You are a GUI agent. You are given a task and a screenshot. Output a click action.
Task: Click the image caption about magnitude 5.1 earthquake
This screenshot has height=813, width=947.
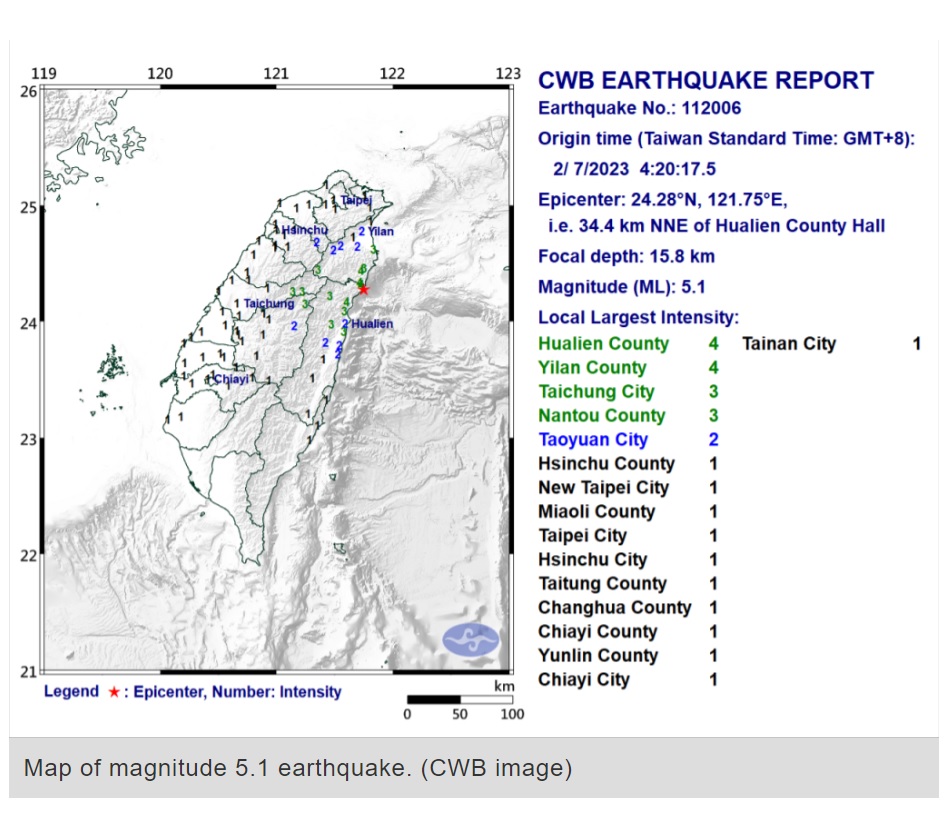[x=298, y=768]
